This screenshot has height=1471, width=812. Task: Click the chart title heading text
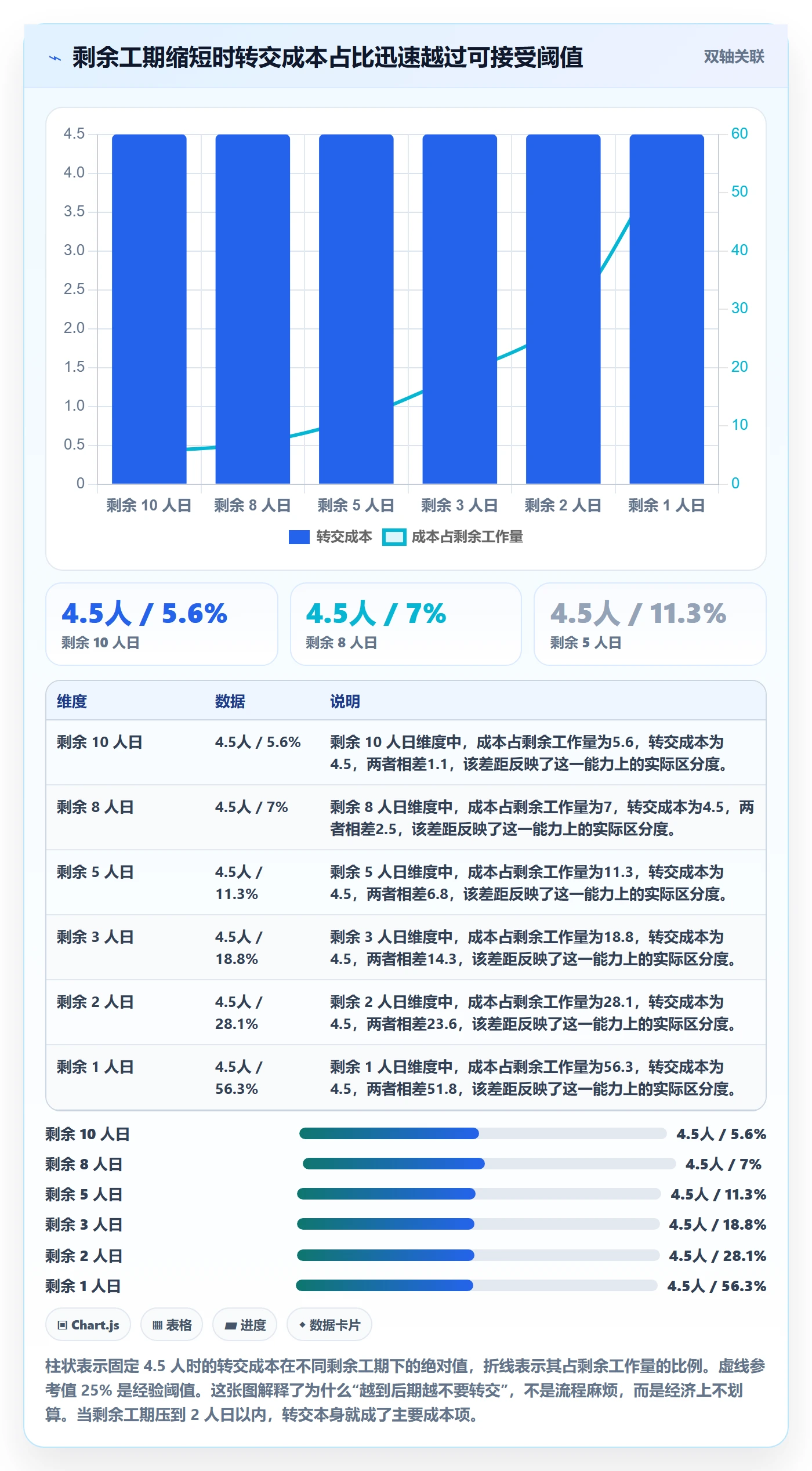point(328,57)
